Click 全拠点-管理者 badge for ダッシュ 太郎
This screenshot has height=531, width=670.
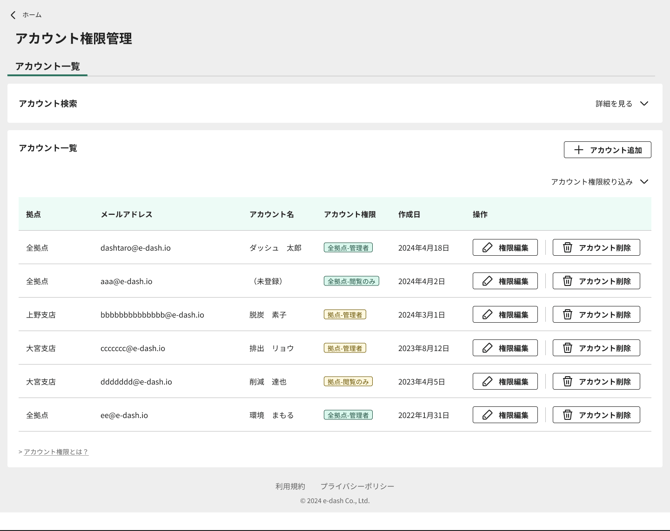348,248
